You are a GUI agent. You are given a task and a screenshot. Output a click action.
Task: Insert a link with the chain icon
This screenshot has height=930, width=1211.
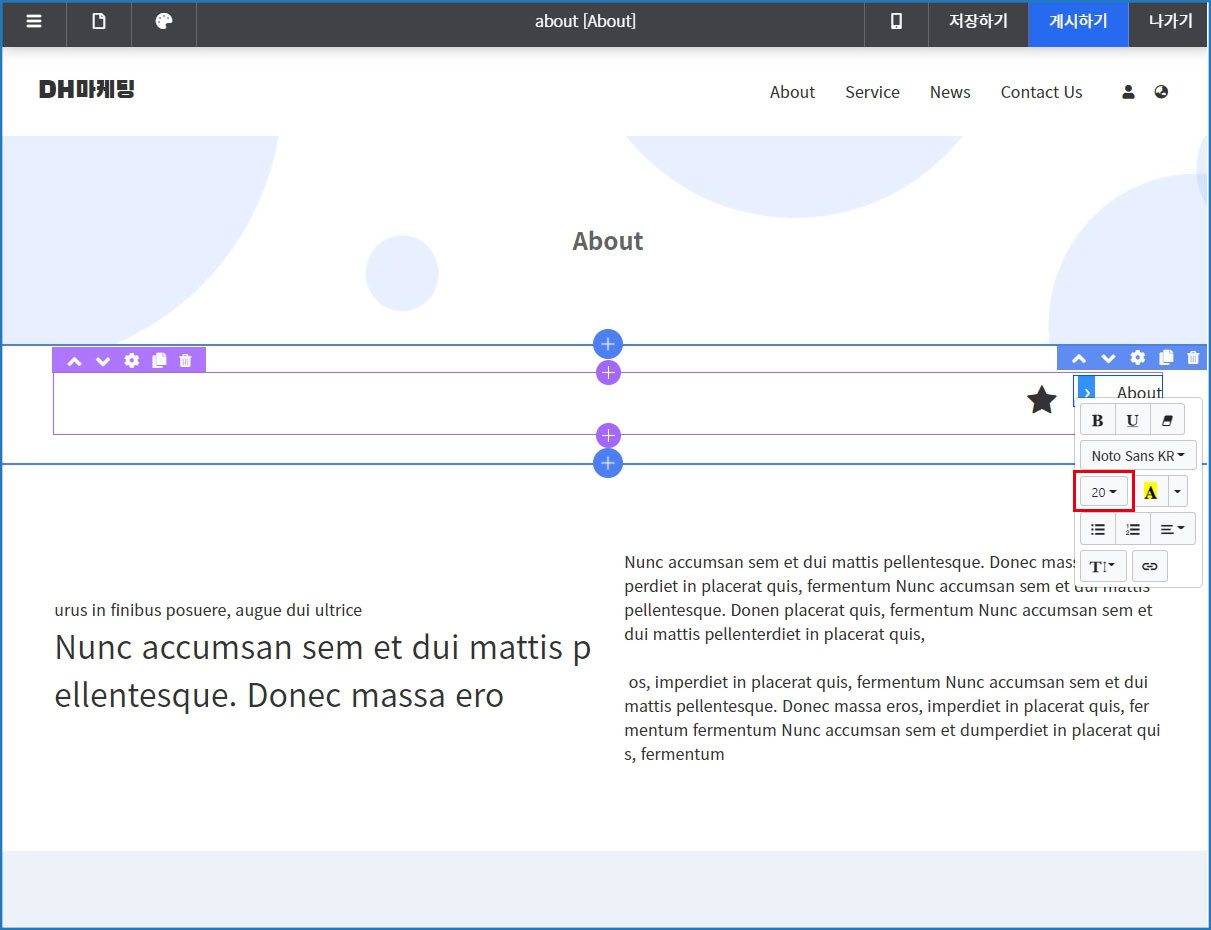click(x=1150, y=566)
